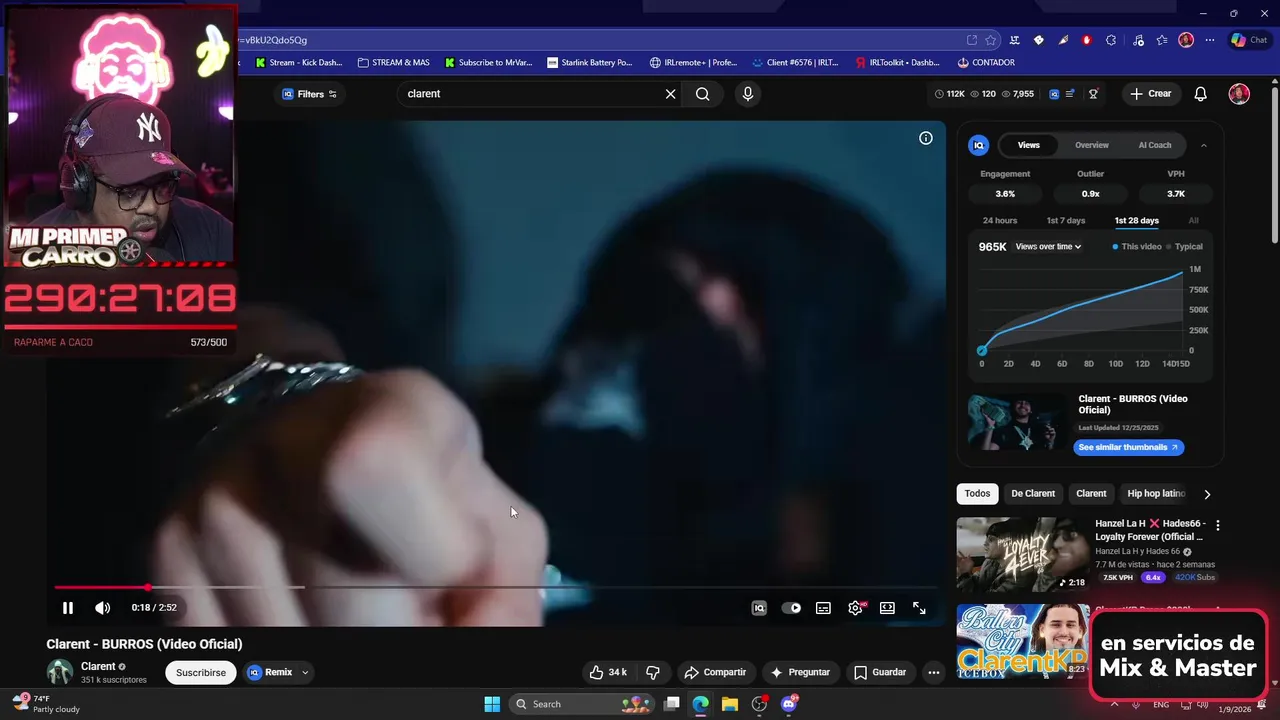Viewport: 1280px width, 720px height.
Task: Favorite this page with the star icon
Action: click(991, 40)
